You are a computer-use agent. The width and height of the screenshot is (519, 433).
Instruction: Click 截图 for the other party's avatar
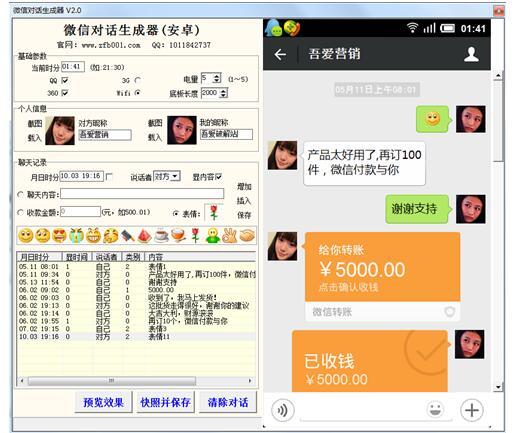[35, 124]
